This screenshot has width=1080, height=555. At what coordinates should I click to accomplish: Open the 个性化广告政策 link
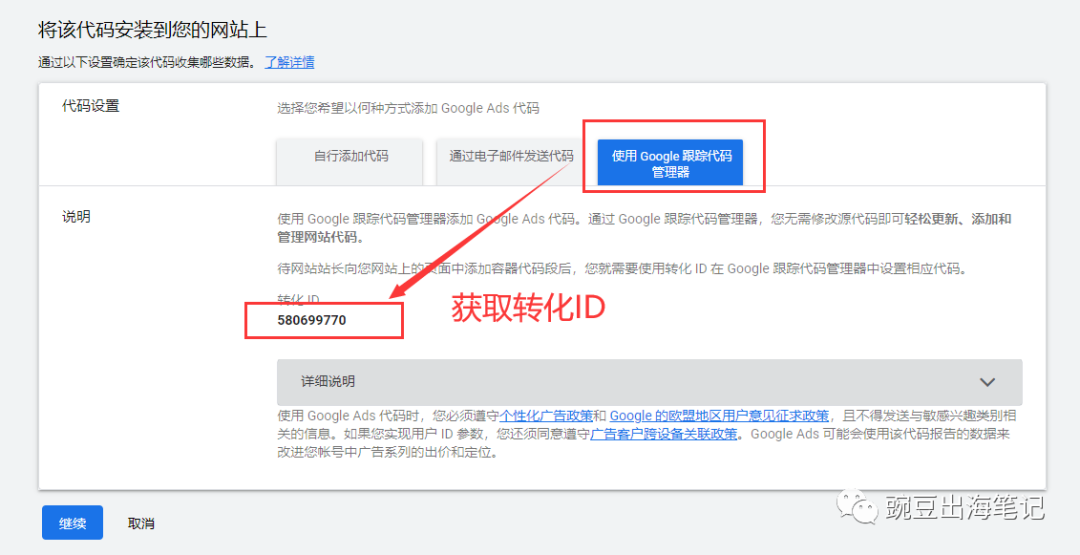pyautogui.click(x=546, y=415)
